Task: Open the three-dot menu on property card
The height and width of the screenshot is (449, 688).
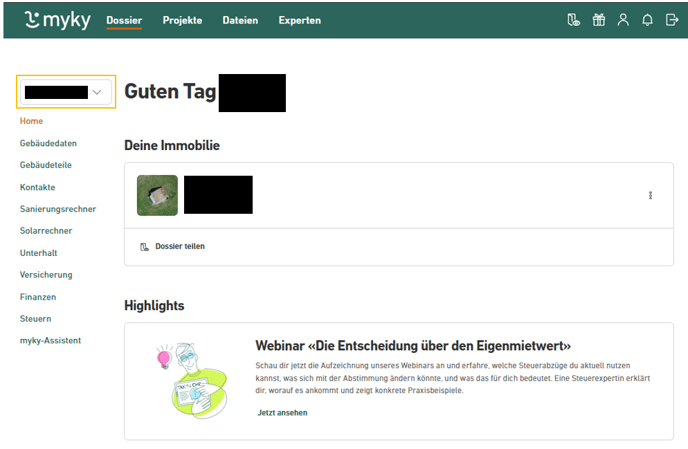Action: click(650, 195)
